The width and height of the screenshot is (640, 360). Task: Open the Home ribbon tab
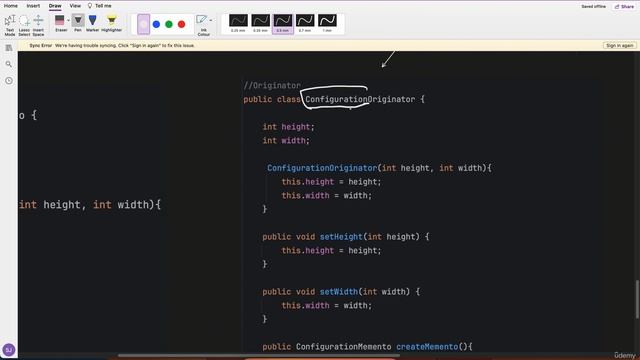(11, 6)
